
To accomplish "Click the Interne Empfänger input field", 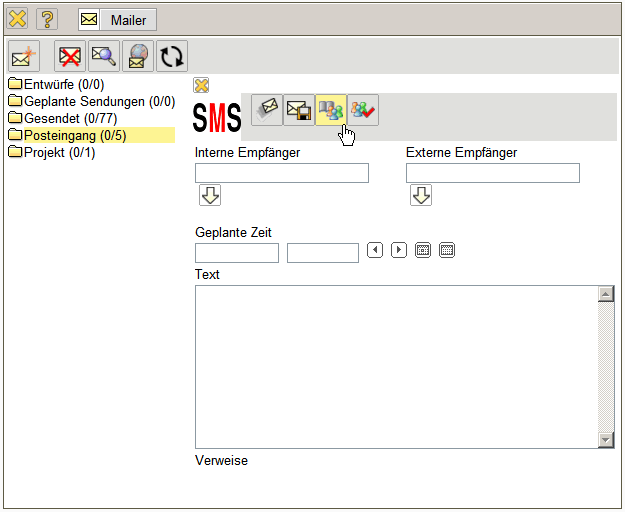I will (x=282, y=173).
